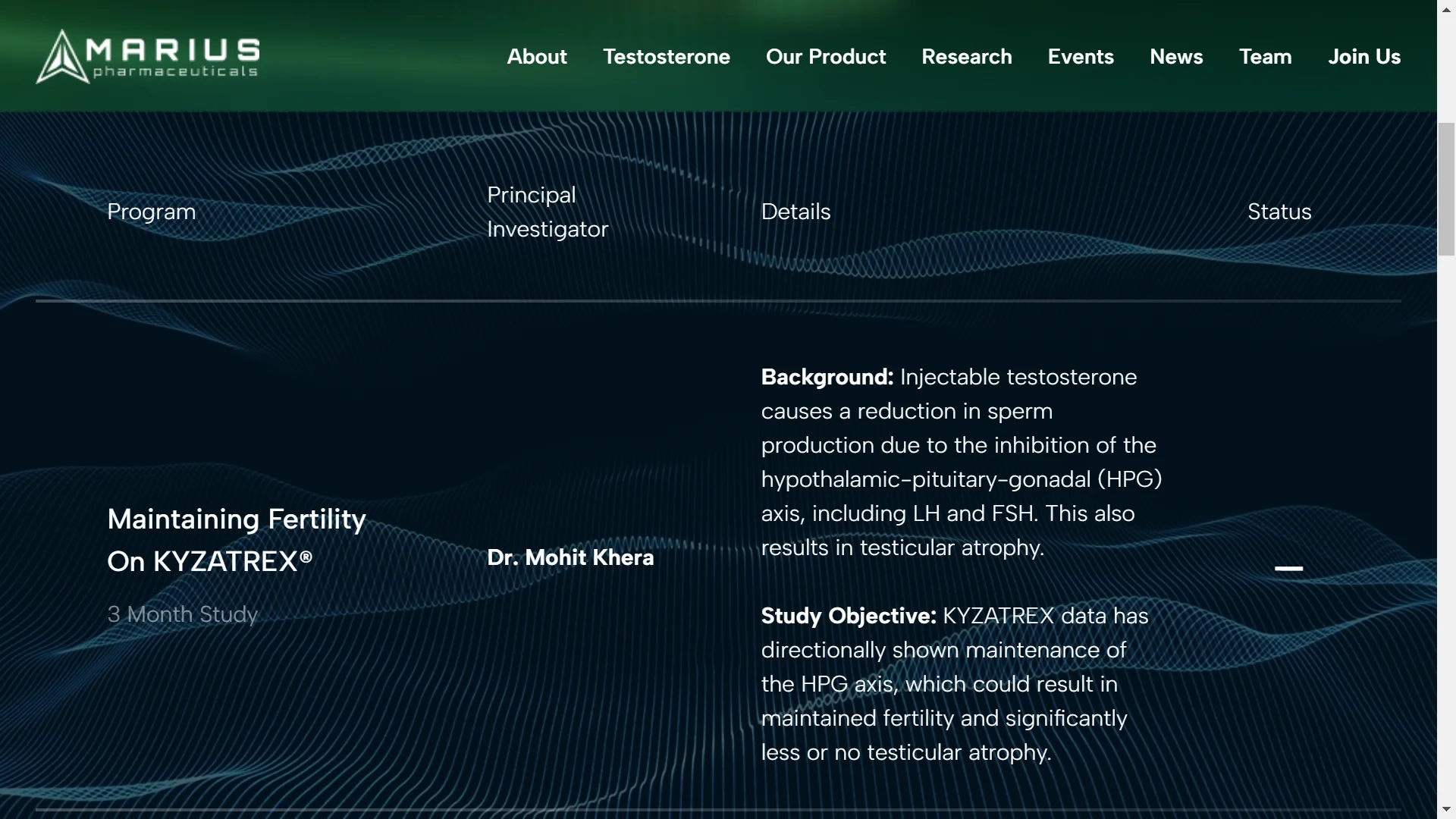1456x819 pixels.
Task: Click Dr. Mohit Khera investigator name
Action: (x=570, y=557)
